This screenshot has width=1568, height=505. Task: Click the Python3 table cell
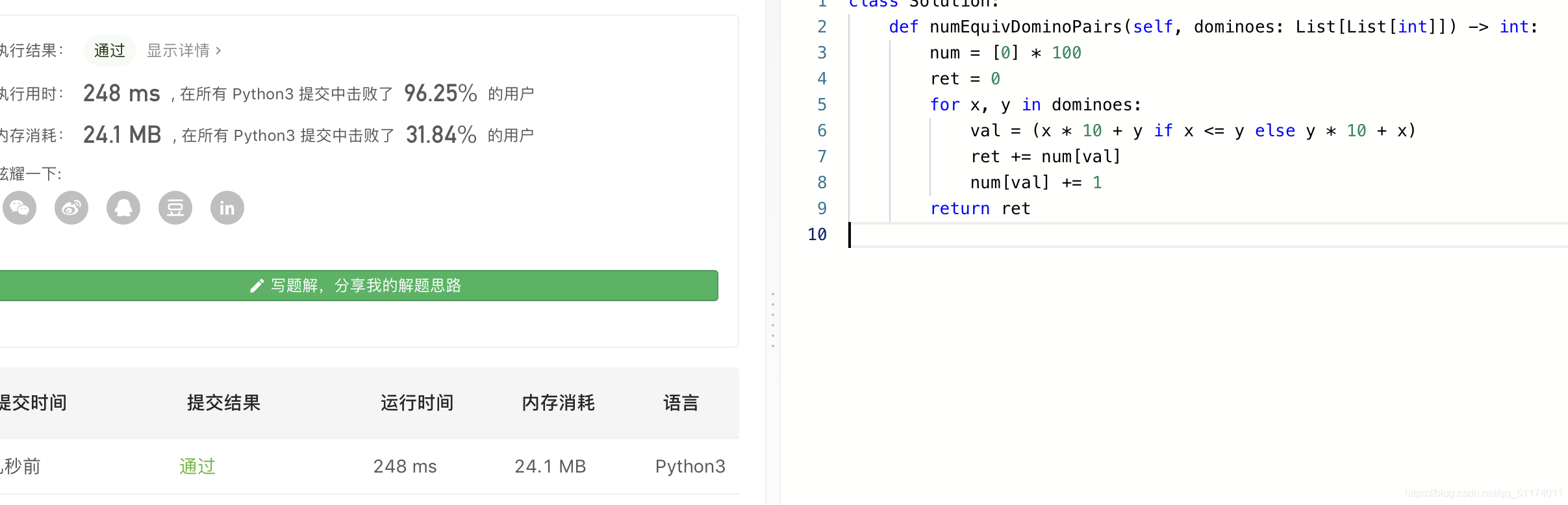pyautogui.click(x=690, y=466)
